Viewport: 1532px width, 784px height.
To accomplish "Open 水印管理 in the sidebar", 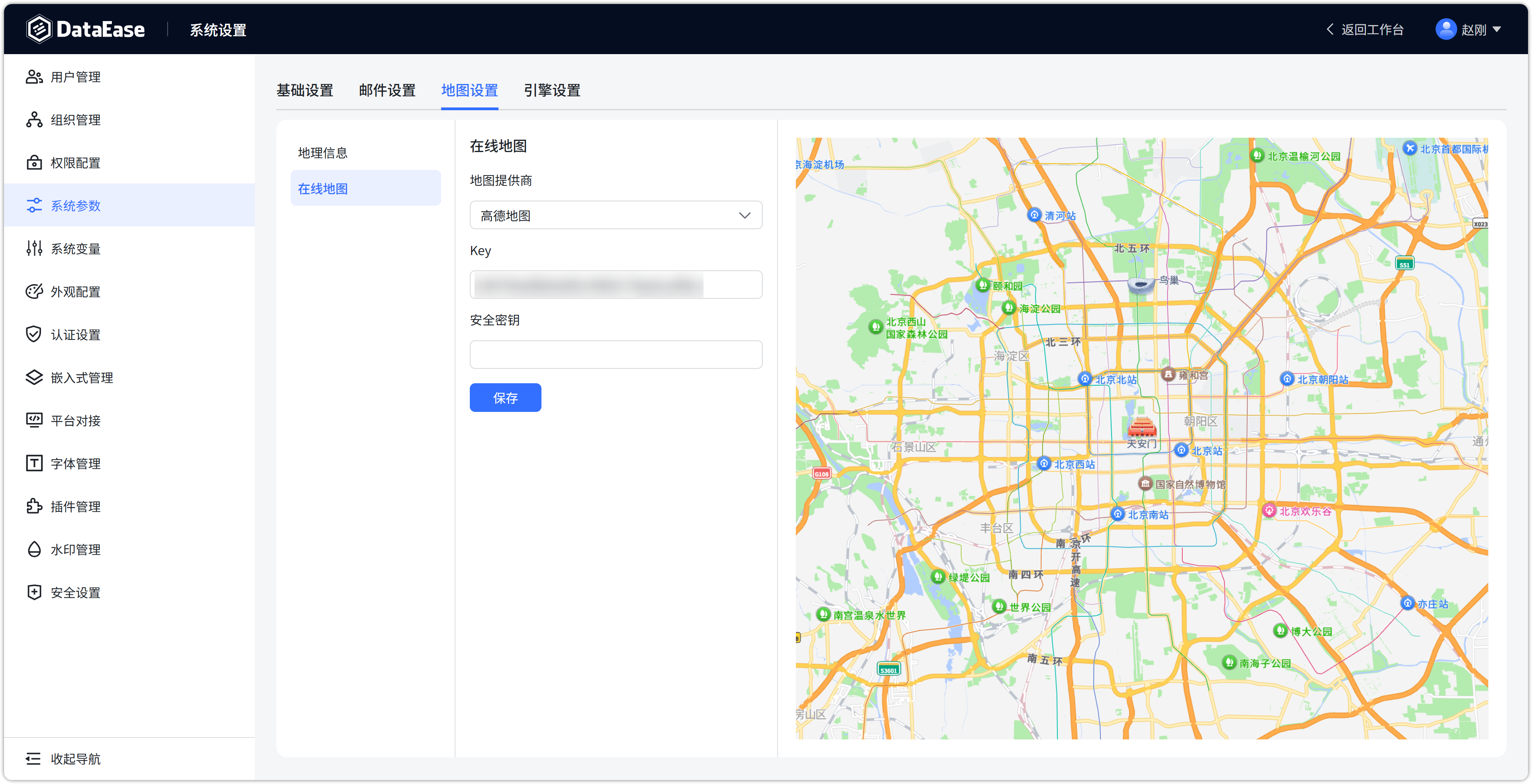I will (x=129, y=549).
